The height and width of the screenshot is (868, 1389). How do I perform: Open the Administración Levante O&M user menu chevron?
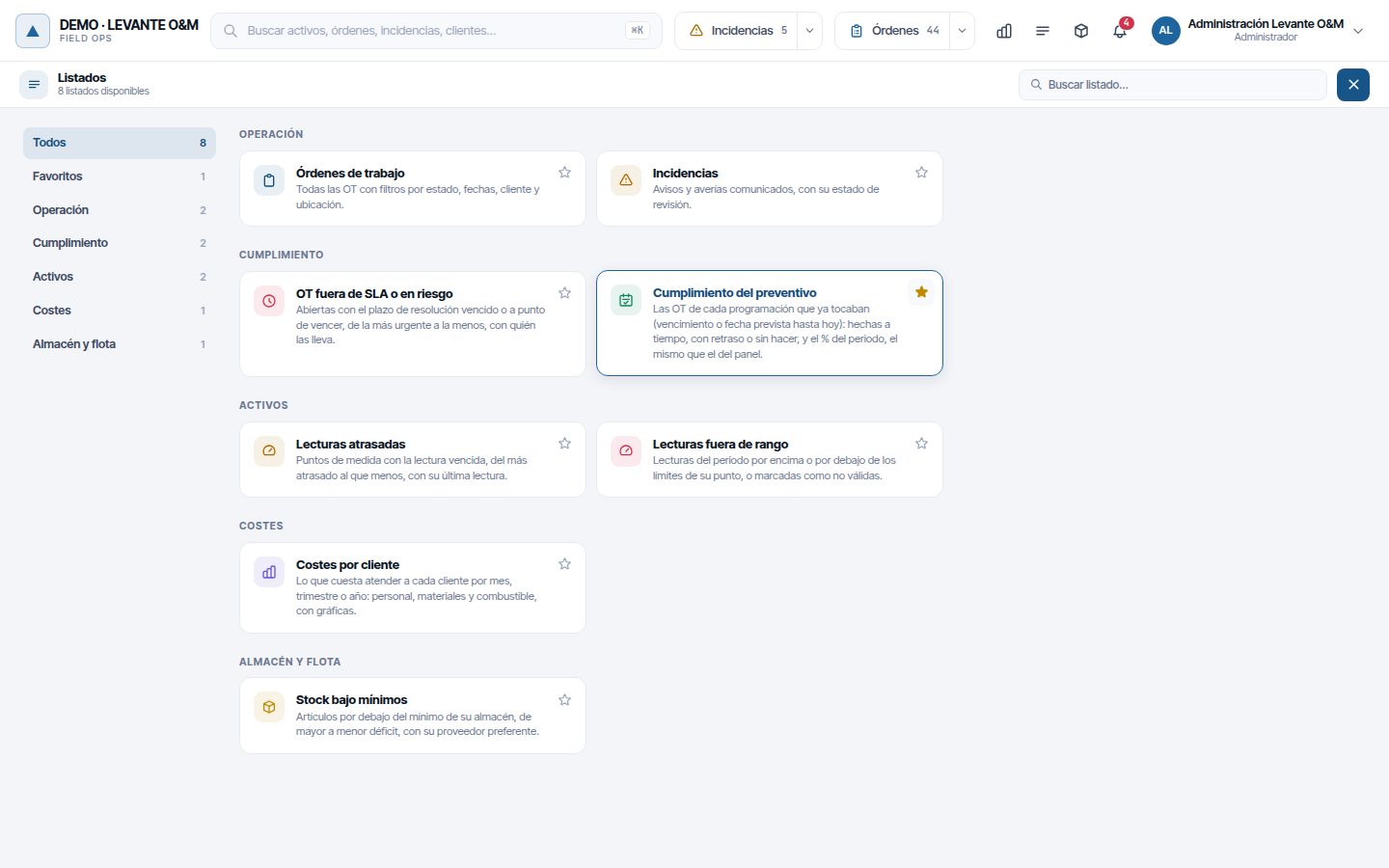pos(1358,31)
